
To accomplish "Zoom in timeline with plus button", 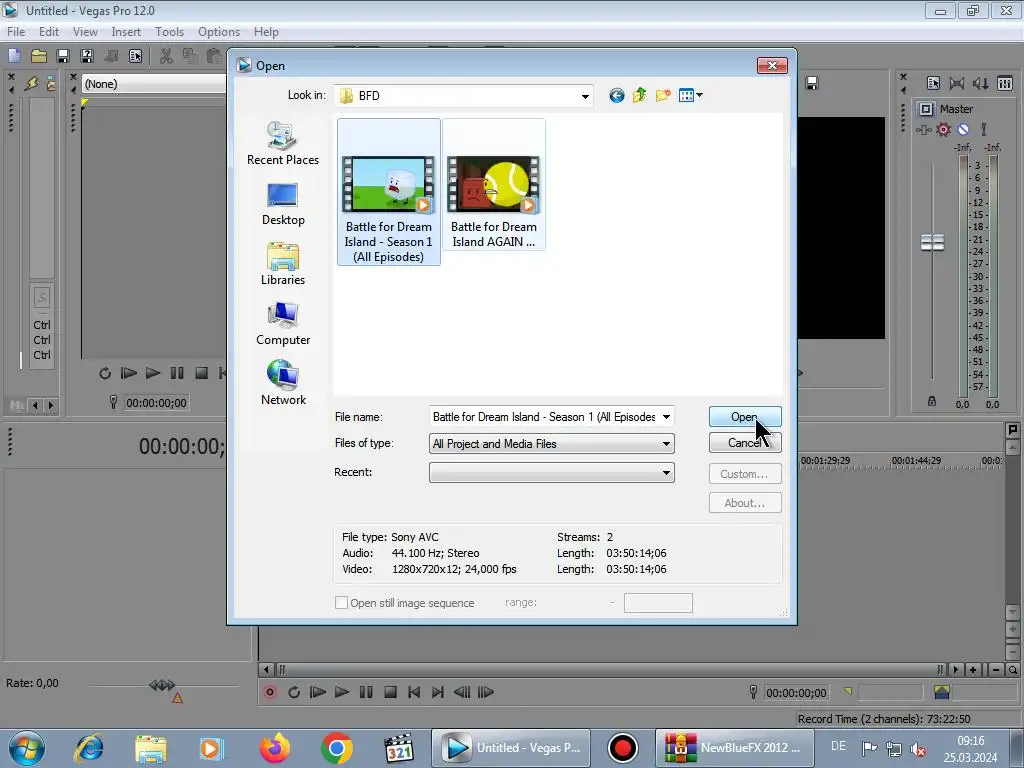I will pos(972,669).
